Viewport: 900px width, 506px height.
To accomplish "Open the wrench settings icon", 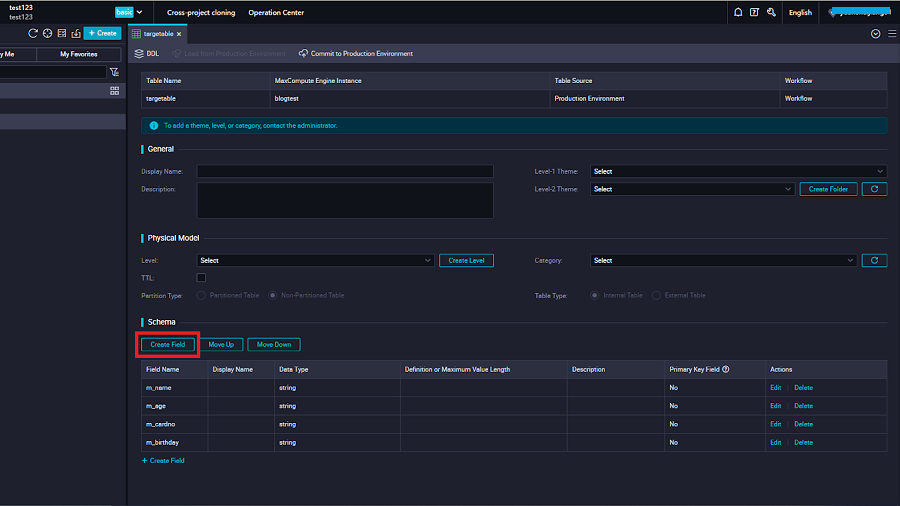I will (x=770, y=13).
